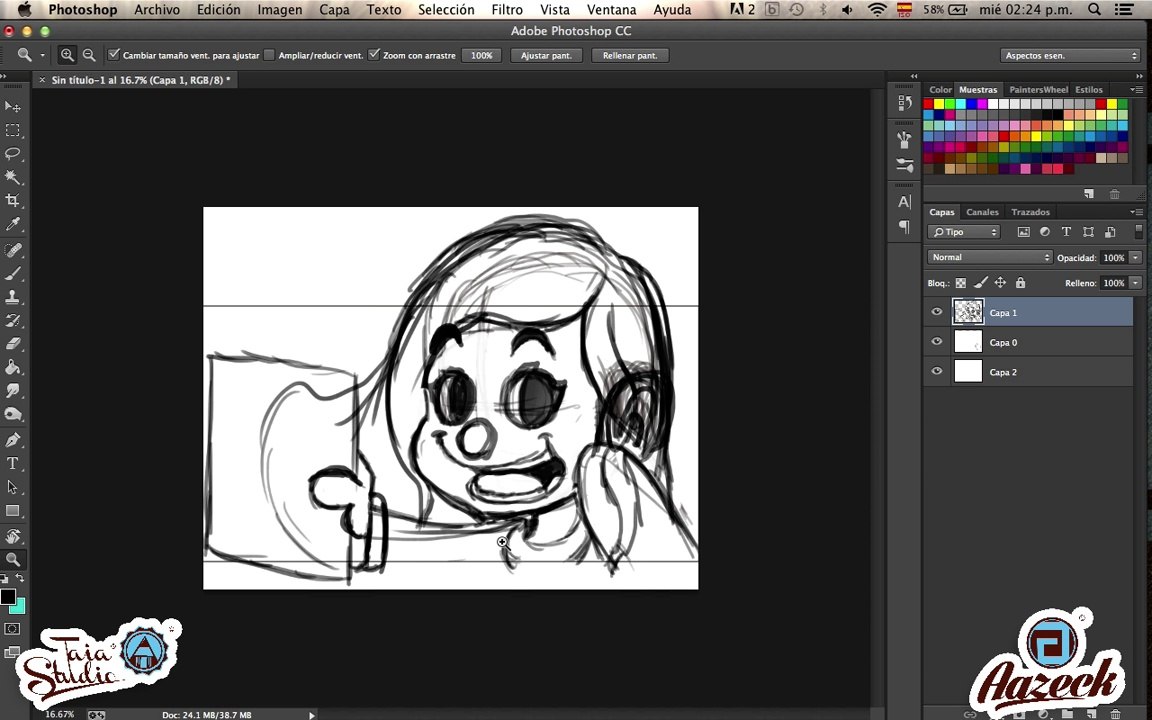This screenshot has width=1152, height=720.
Task: Toggle visibility of Capa 2 layer
Action: coord(937,372)
